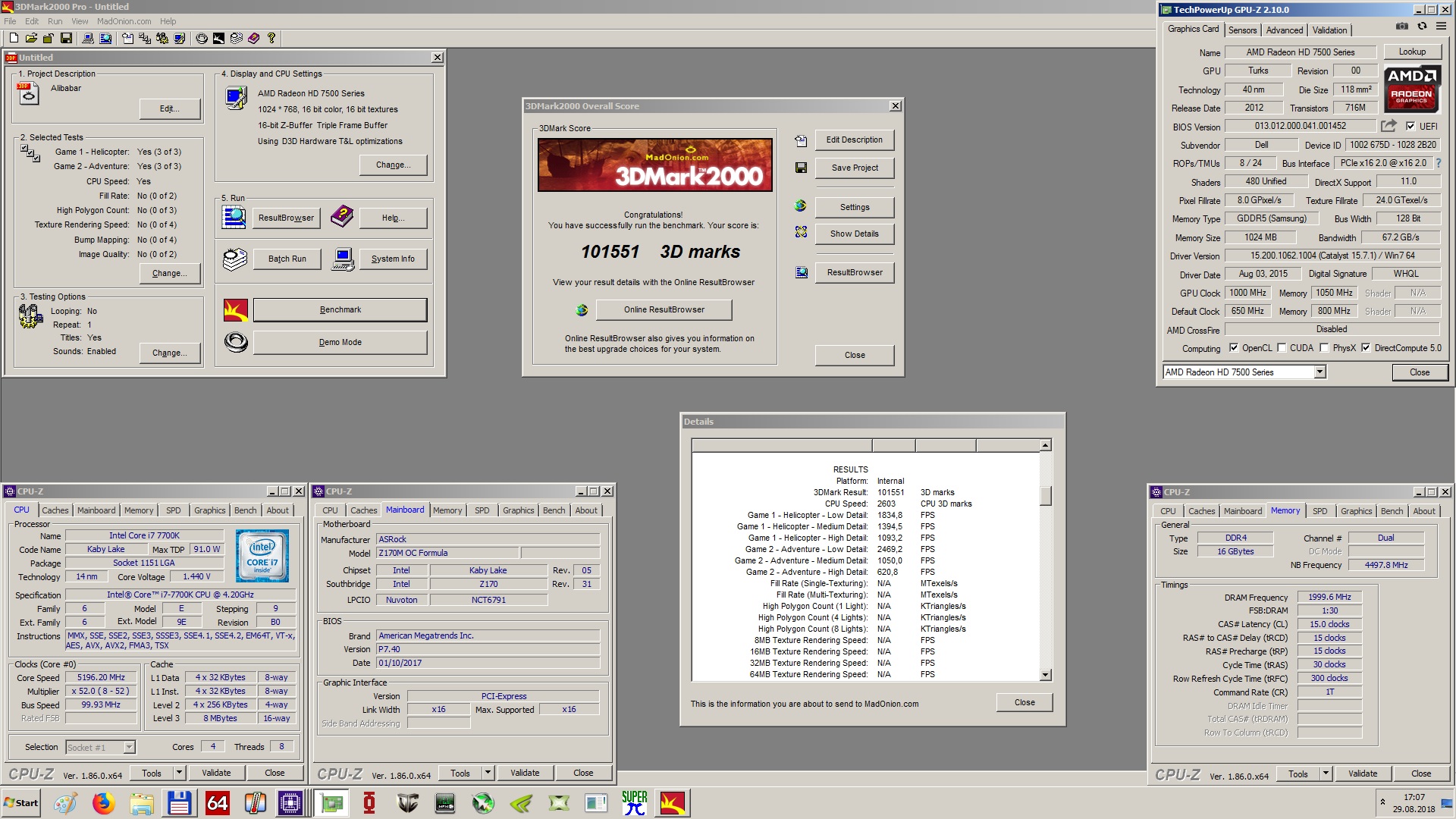The image size is (1456, 819).
Task: Open the Run menu in 3DMark2000
Action: coord(55,21)
